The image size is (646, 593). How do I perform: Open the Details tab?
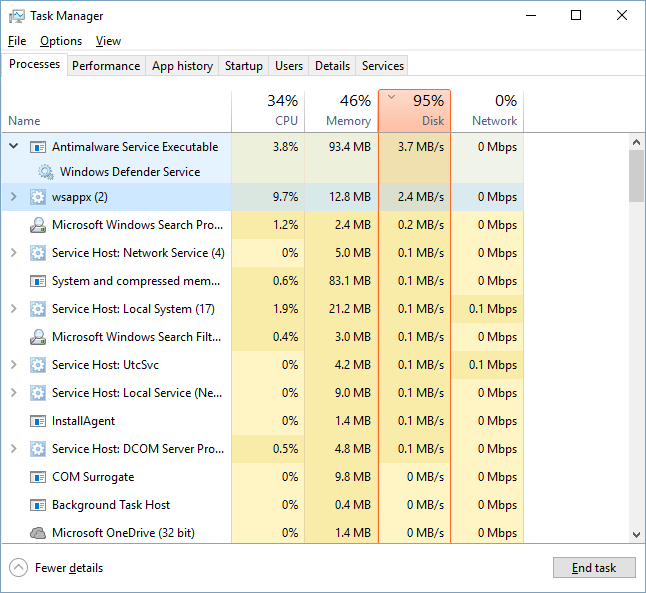[x=332, y=66]
